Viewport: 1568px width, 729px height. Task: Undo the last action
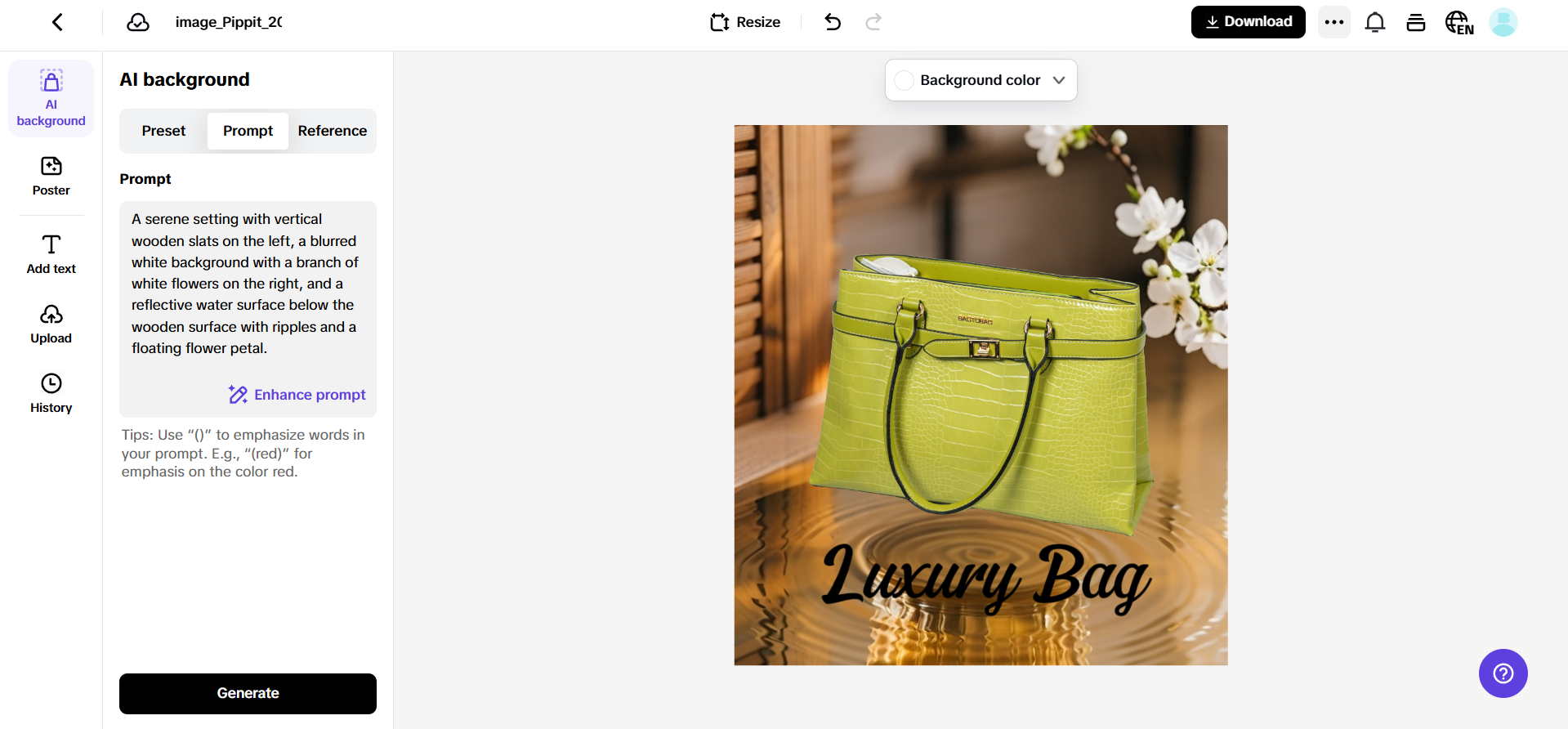click(833, 22)
